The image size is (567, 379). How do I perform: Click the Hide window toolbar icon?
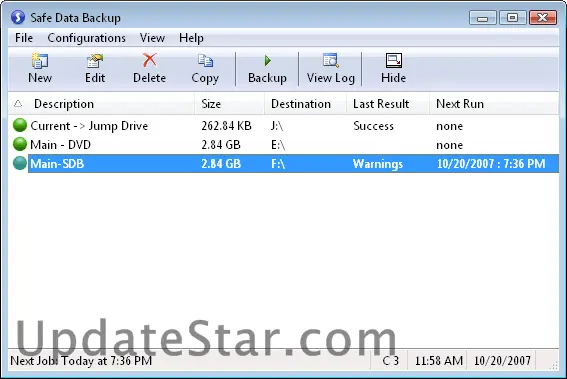[x=393, y=61]
